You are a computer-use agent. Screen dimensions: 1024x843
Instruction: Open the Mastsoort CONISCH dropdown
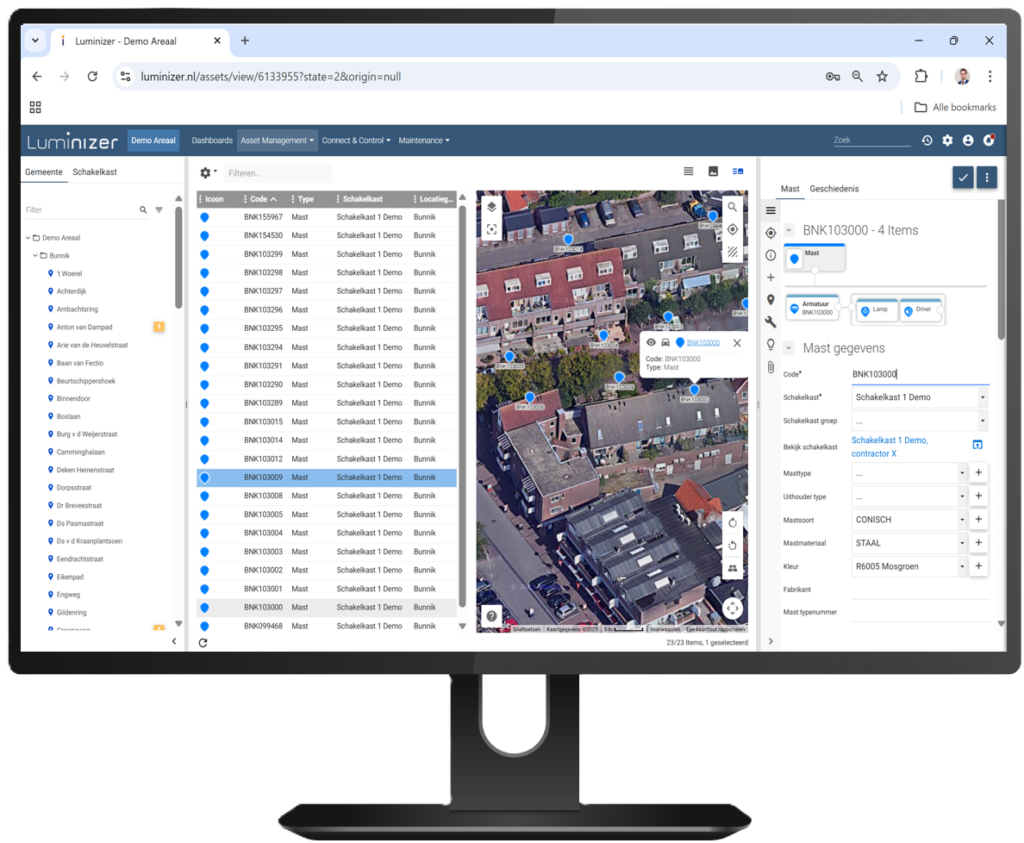click(909, 520)
